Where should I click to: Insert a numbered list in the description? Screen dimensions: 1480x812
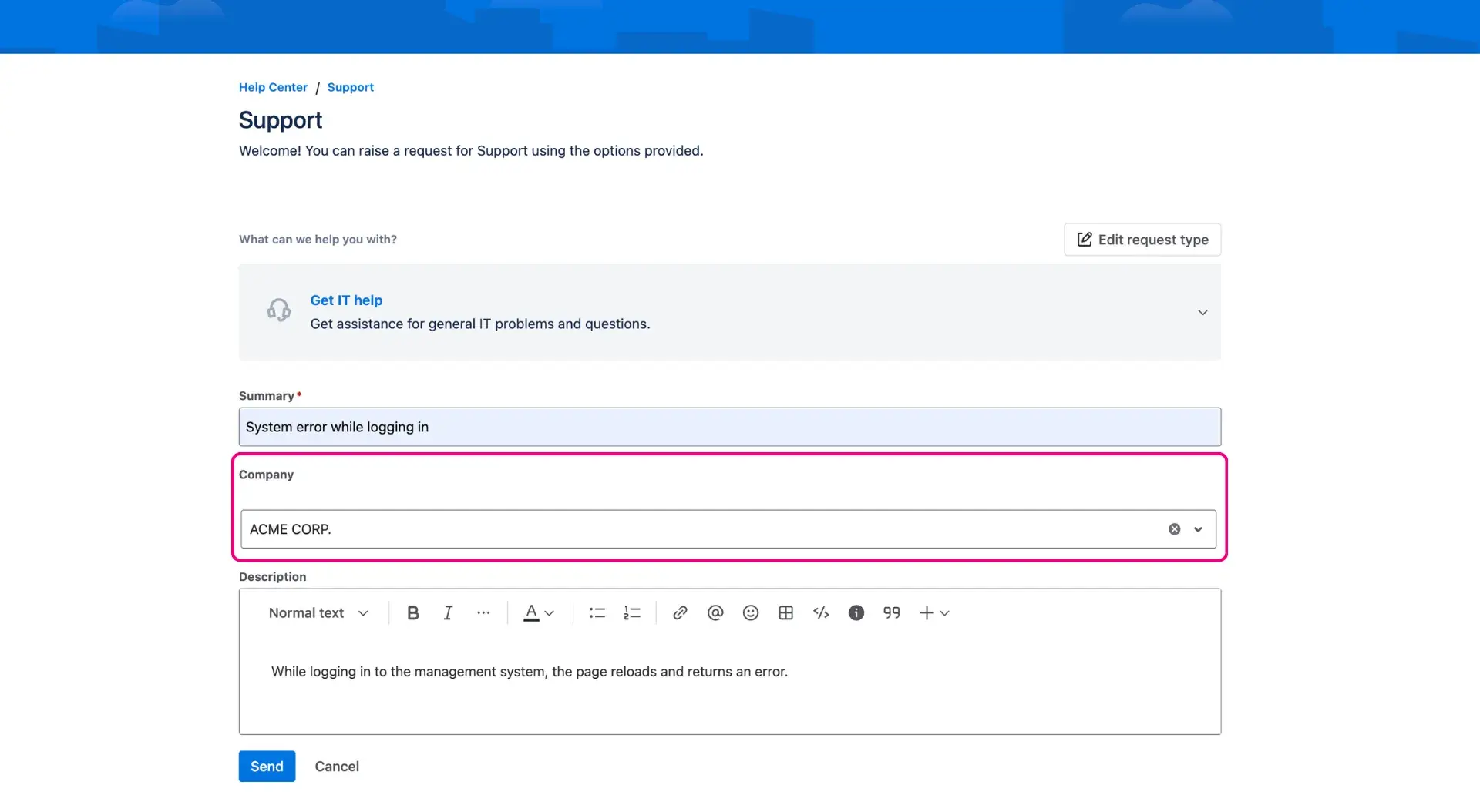point(632,612)
